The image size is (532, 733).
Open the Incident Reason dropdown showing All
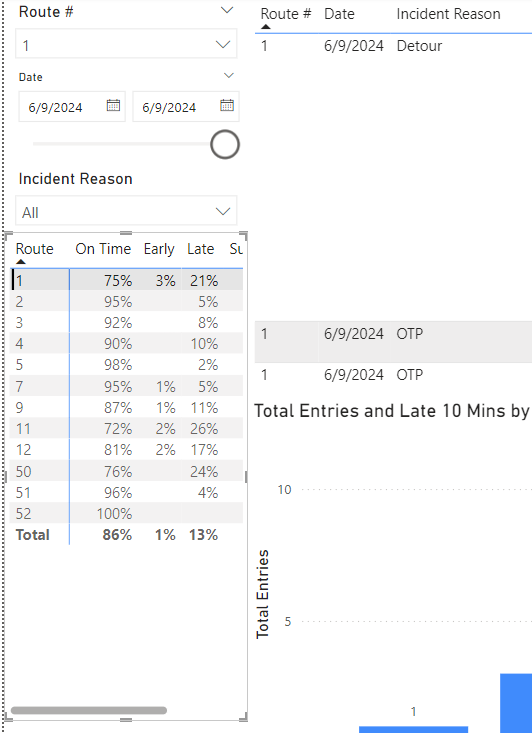126,212
